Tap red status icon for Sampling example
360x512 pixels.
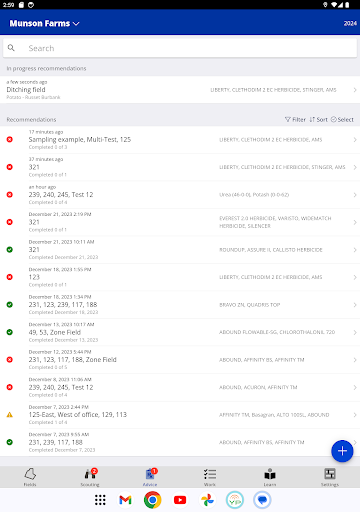click(10, 139)
